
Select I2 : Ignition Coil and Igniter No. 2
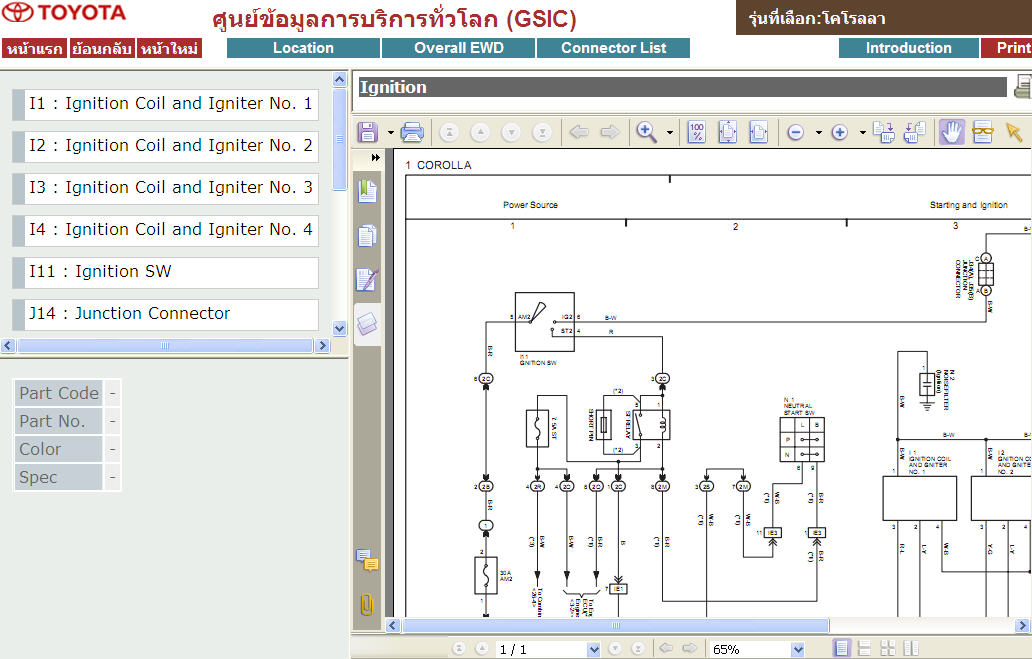click(165, 146)
